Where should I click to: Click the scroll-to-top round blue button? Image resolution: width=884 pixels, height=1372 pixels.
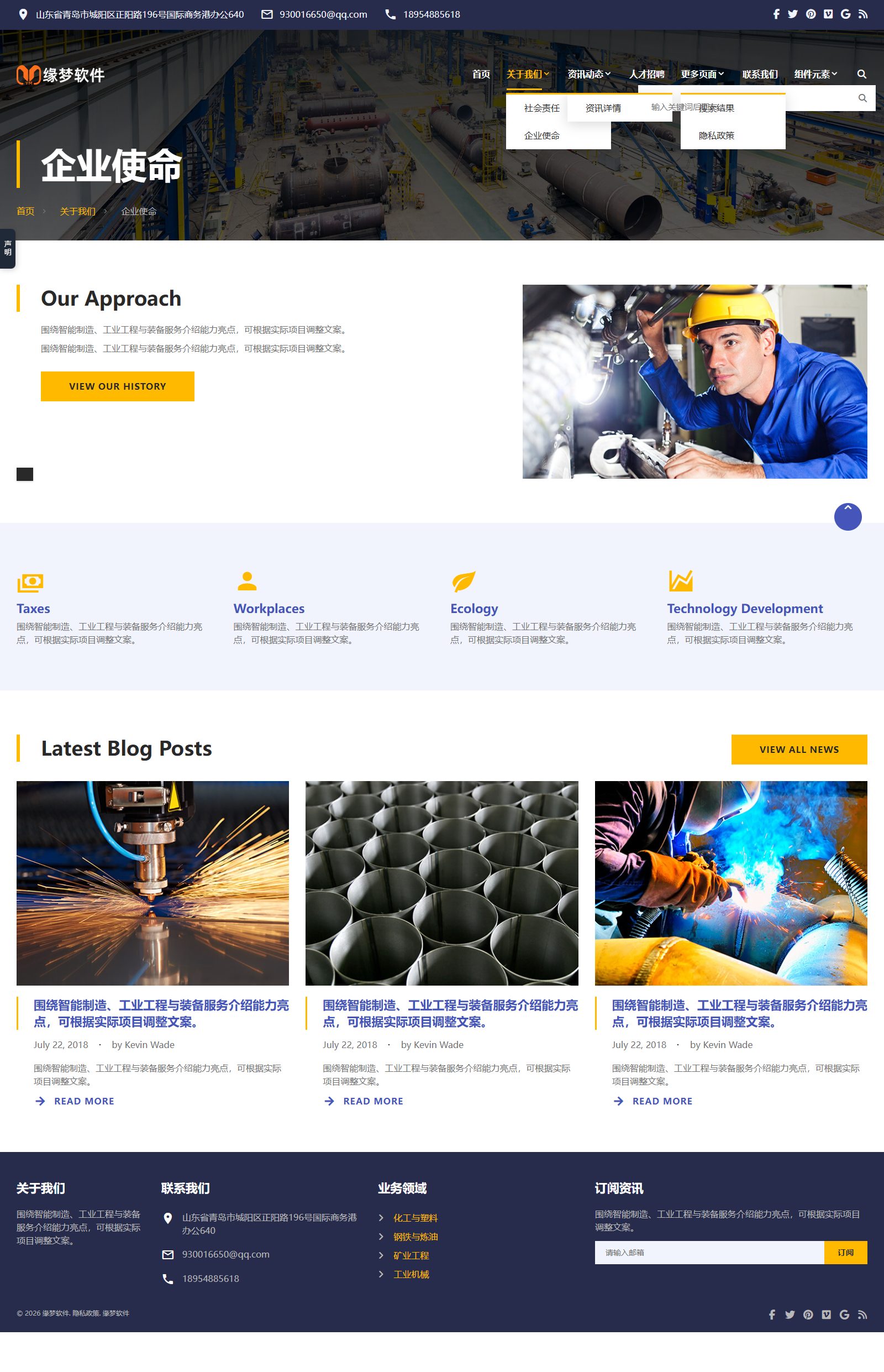[x=848, y=516]
